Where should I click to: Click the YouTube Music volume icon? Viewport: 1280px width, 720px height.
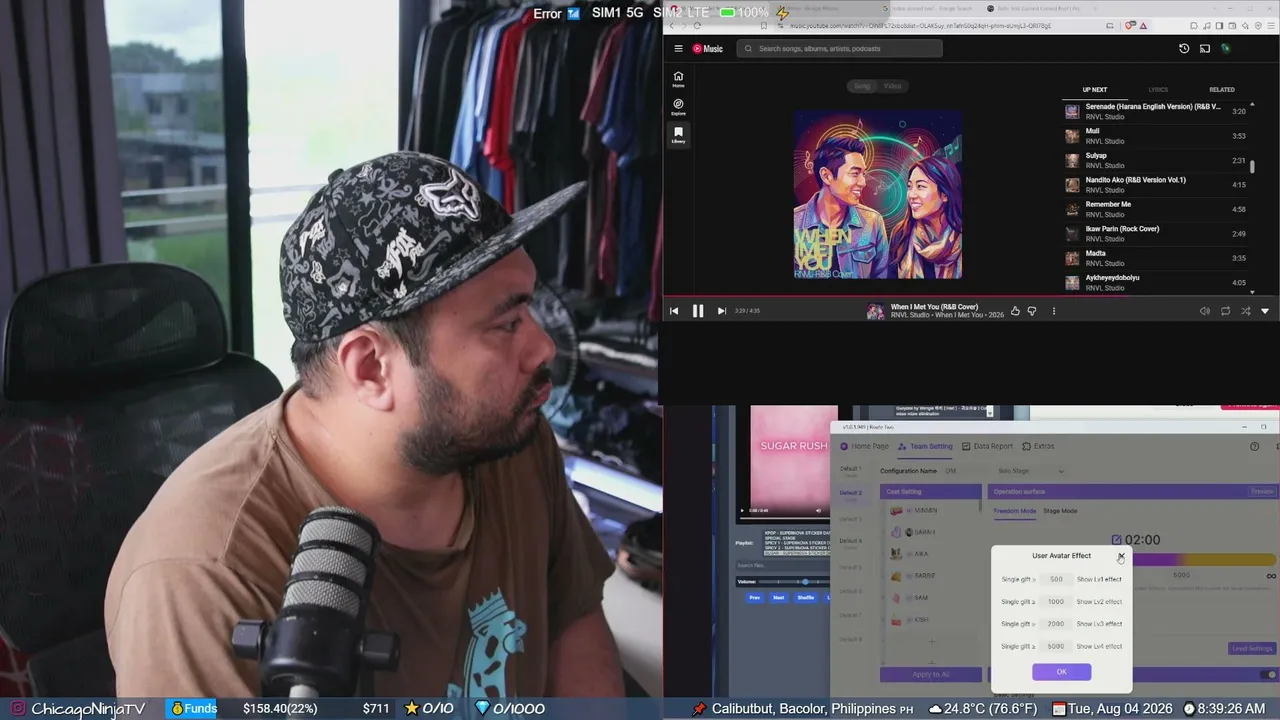(x=1205, y=311)
